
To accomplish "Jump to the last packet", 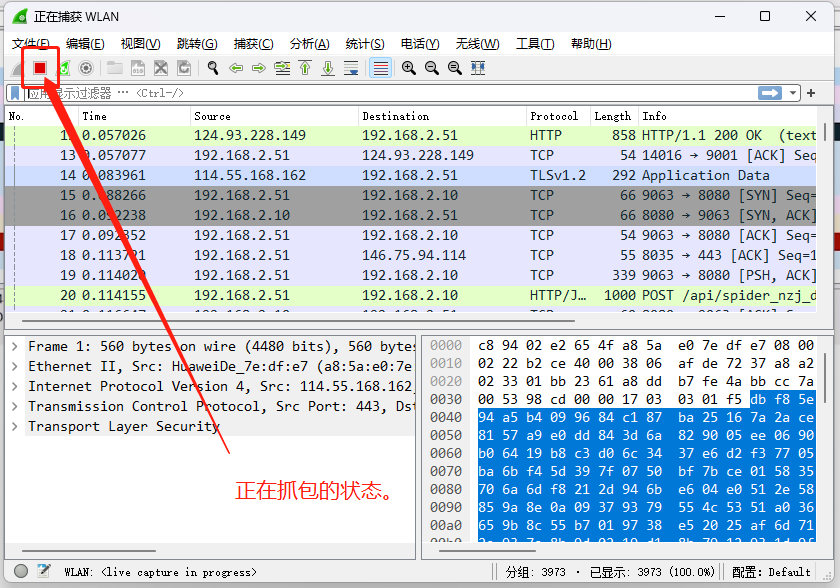I will tap(328, 68).
